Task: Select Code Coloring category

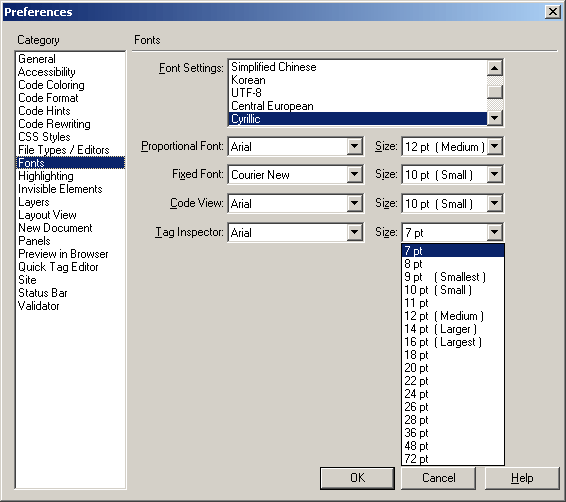Action: (51, 85)
